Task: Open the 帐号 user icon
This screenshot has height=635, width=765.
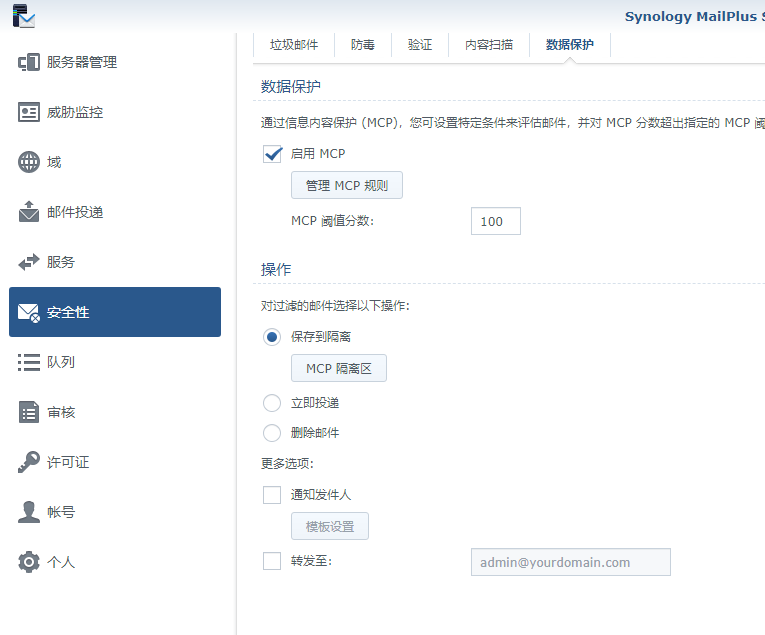Action: (x=29, y=512)
